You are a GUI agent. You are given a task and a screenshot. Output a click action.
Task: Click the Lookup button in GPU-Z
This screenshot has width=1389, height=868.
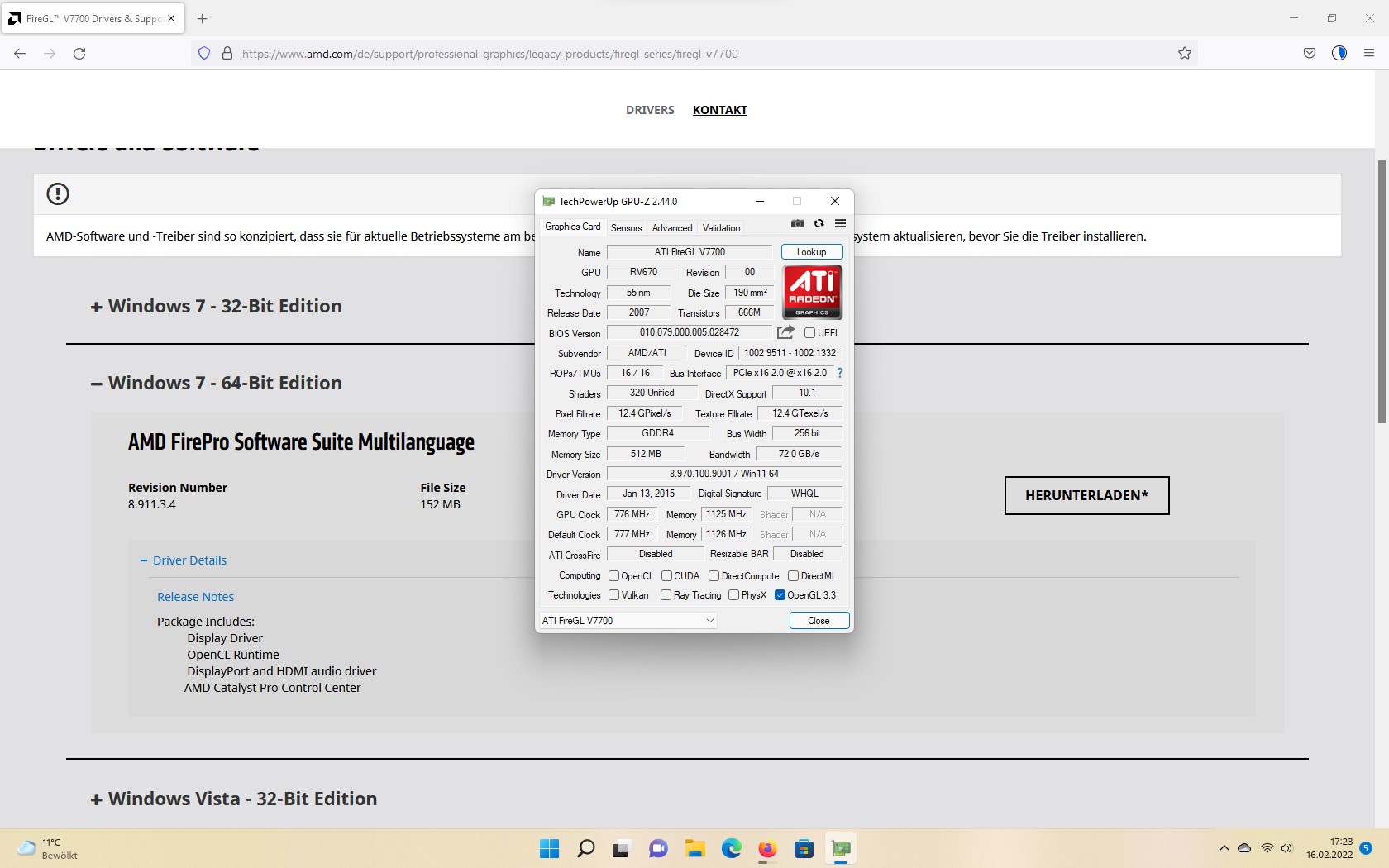[812, 252]
